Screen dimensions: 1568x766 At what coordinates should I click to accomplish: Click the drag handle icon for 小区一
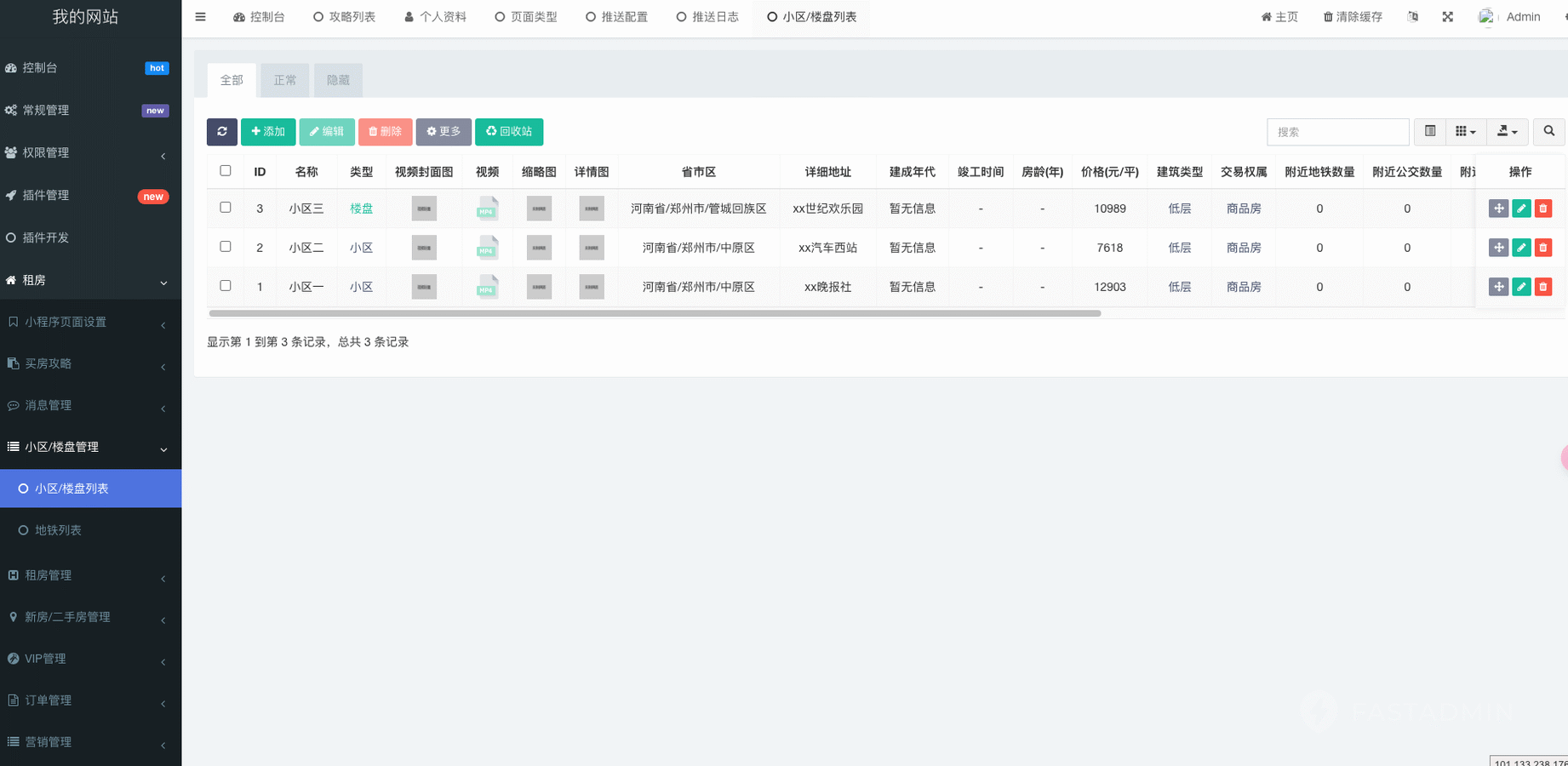(x=1498, y=287)
